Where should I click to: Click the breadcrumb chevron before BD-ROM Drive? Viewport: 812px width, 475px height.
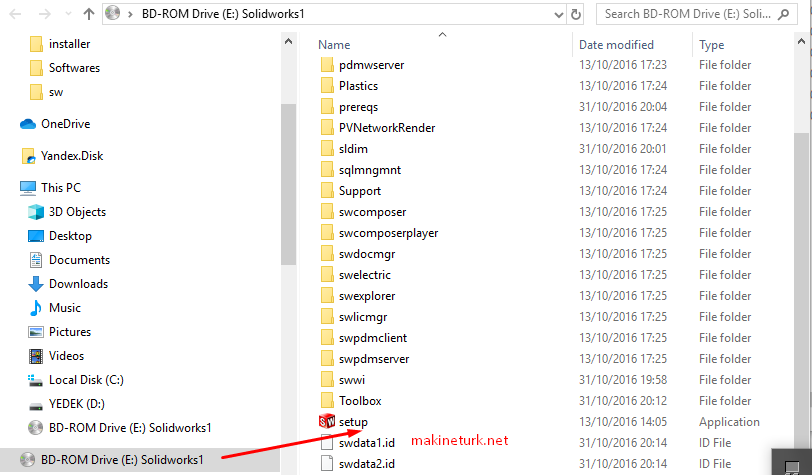130,15
